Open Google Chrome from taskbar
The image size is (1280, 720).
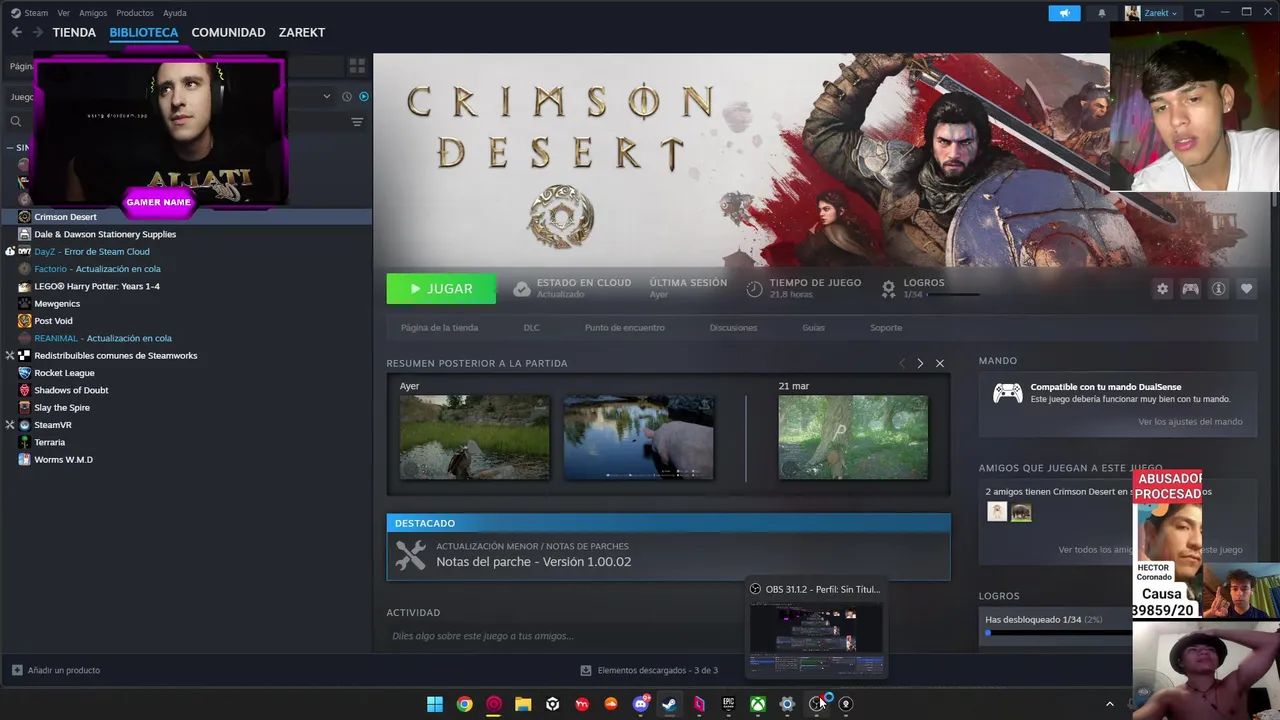click(x=464, y=704)
